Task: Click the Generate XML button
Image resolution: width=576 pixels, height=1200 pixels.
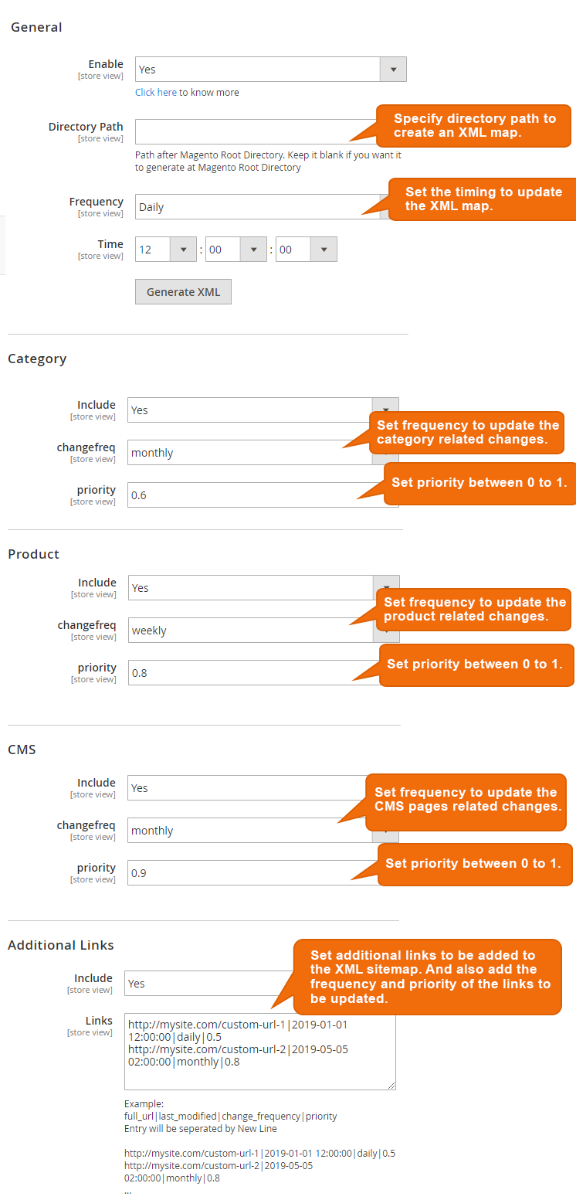Action: [x=183, y=291]
